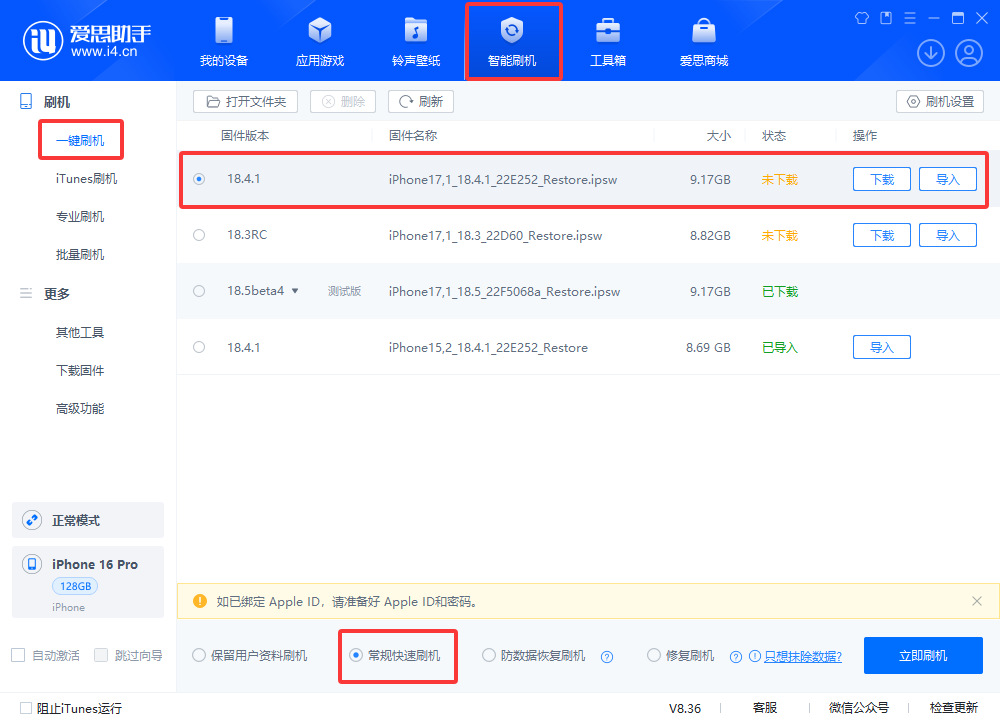1000x723 pixels.
Task: Select the 18.3RC firmware radio button
Action: click(199, 235)
